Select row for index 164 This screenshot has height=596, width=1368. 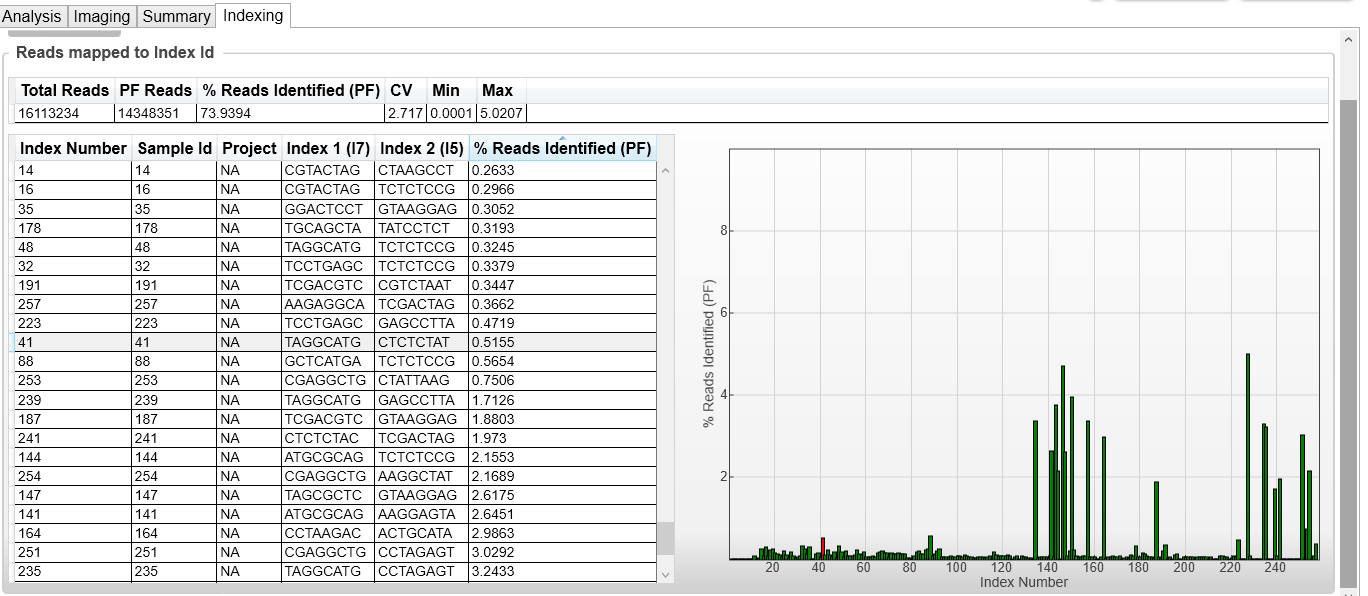coord(335,533)
